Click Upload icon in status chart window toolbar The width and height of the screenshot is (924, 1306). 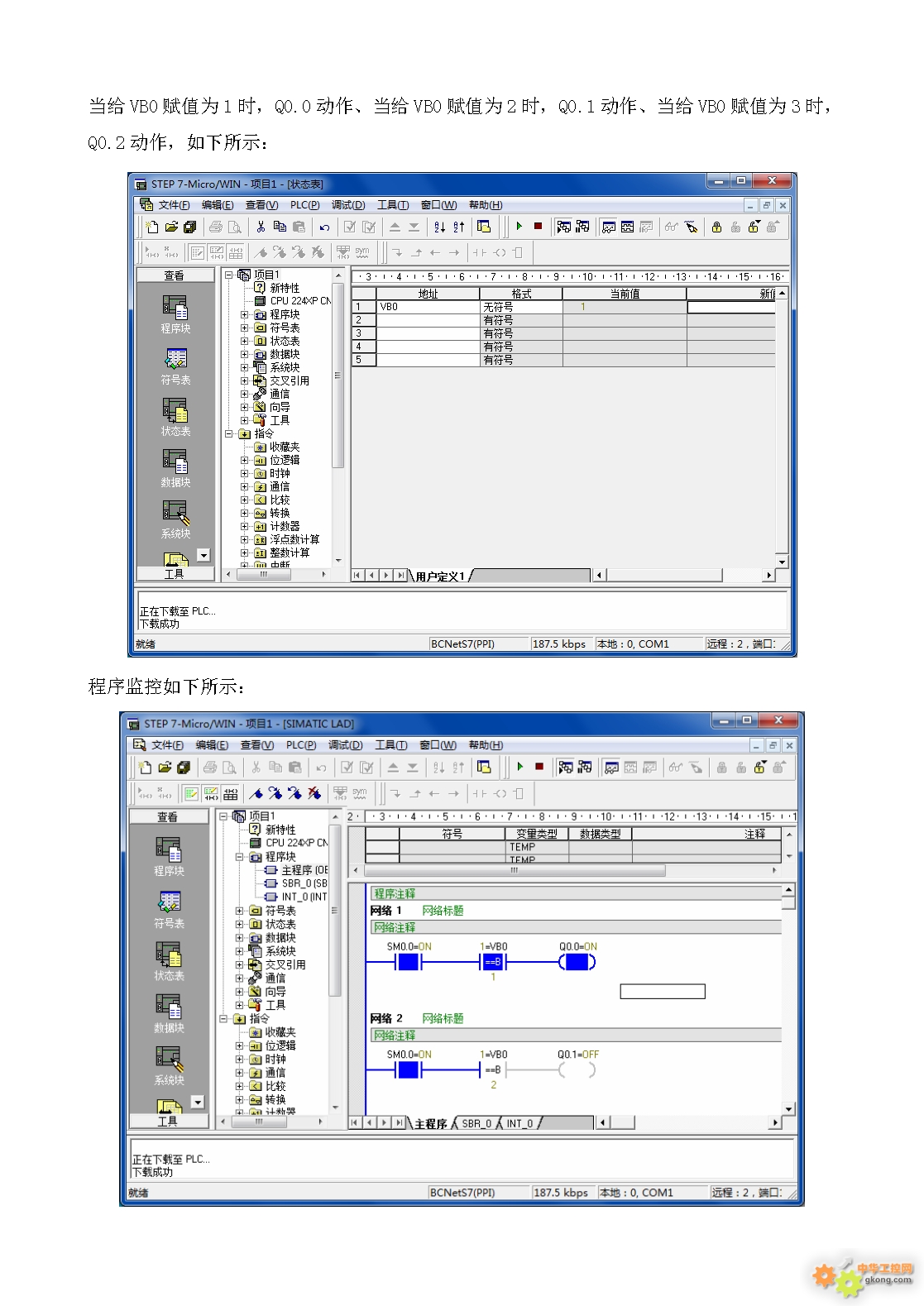click(395, 227)
